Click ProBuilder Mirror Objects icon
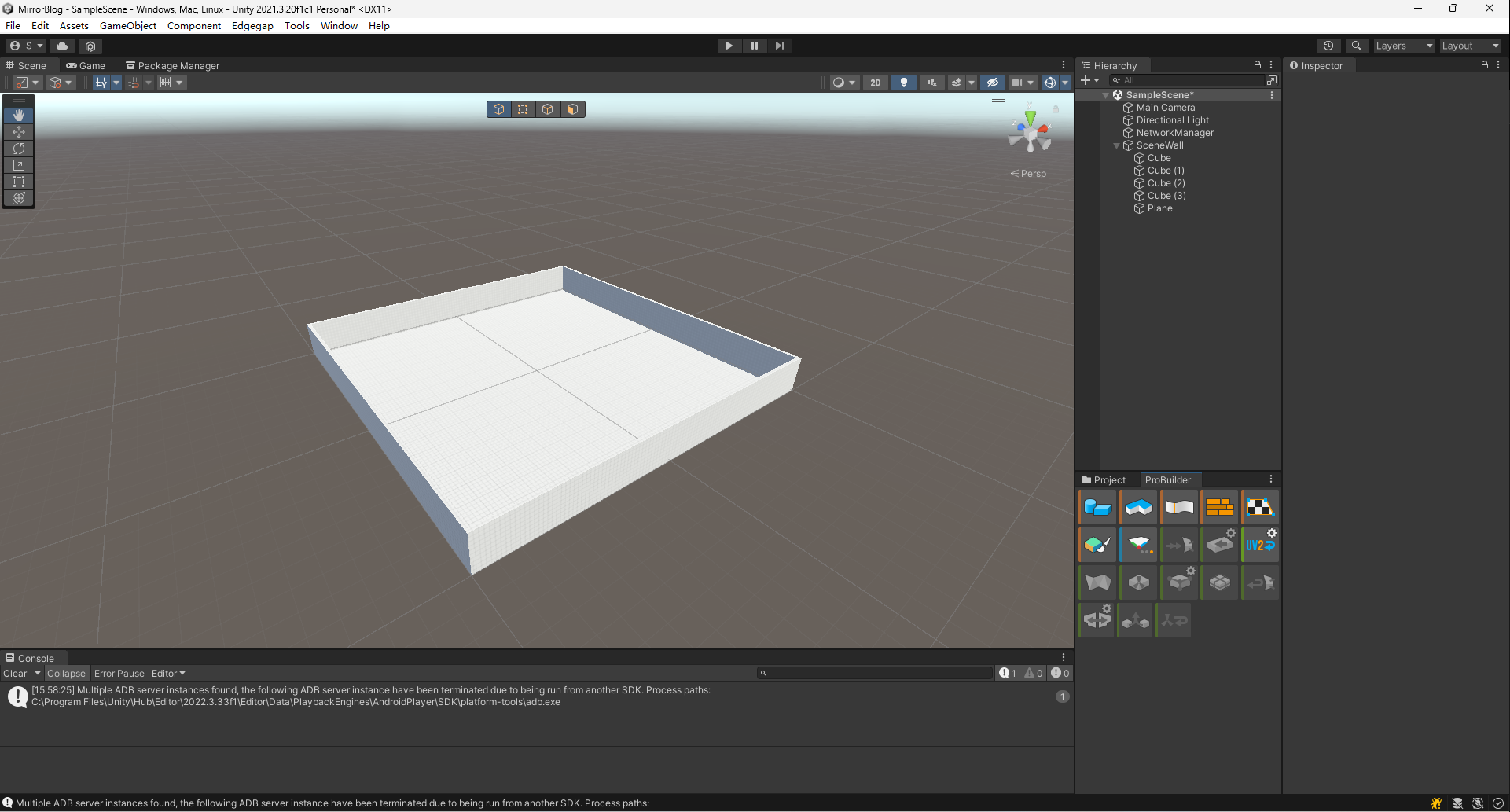The height and width of the screenshot is (812, 1510). coord(1097,620)
